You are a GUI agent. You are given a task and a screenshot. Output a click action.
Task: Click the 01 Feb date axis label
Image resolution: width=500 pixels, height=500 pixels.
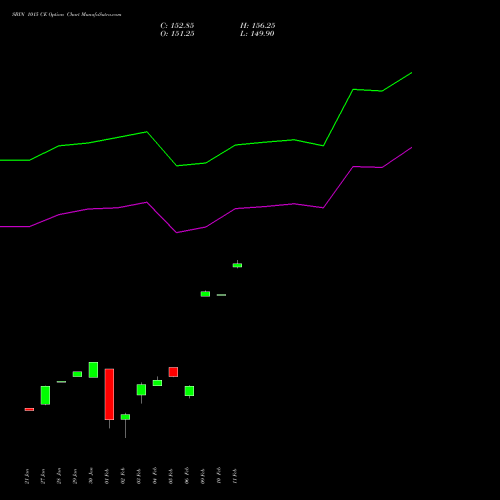click(x=107, y=476)
